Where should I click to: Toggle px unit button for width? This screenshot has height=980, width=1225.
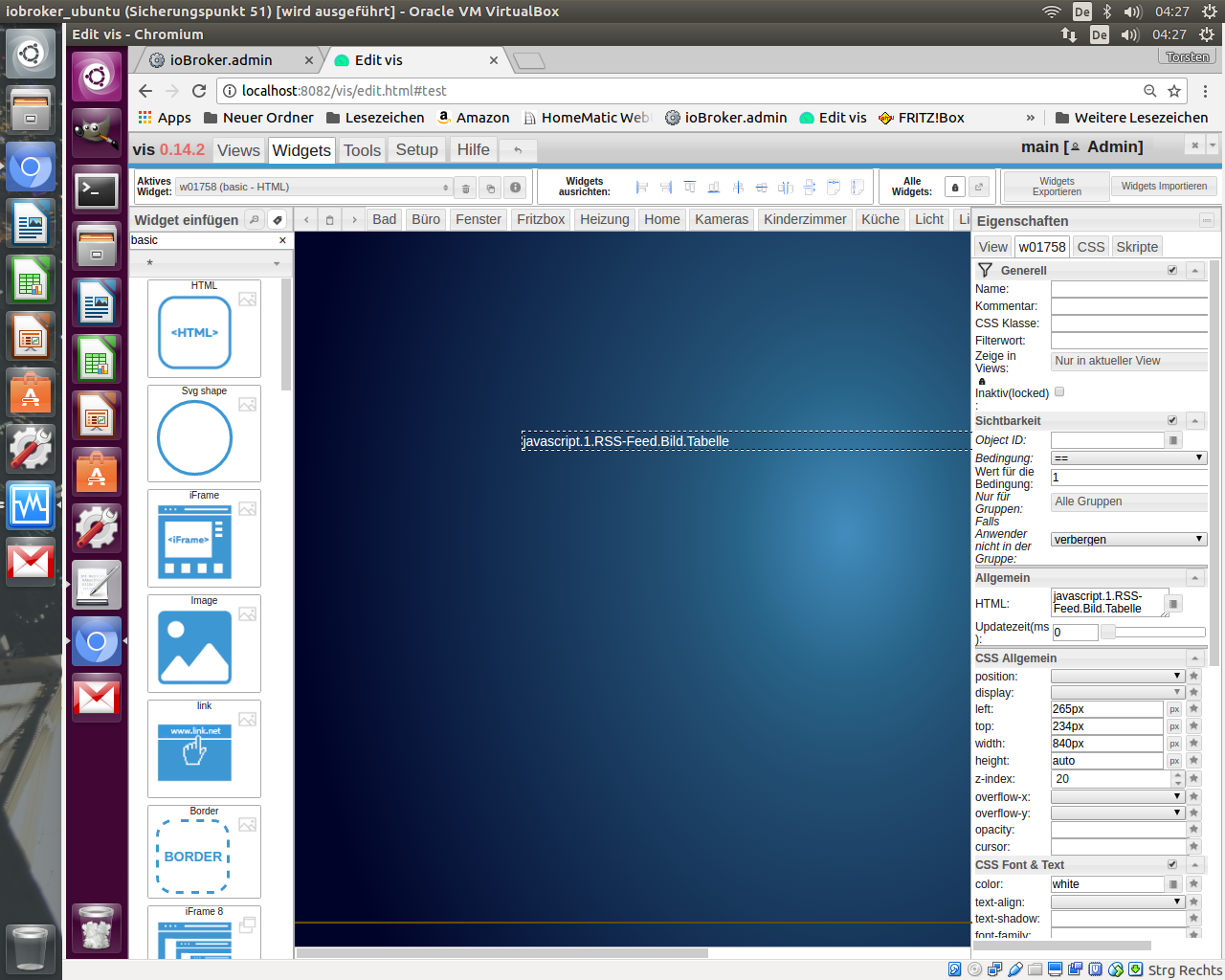1174,744
